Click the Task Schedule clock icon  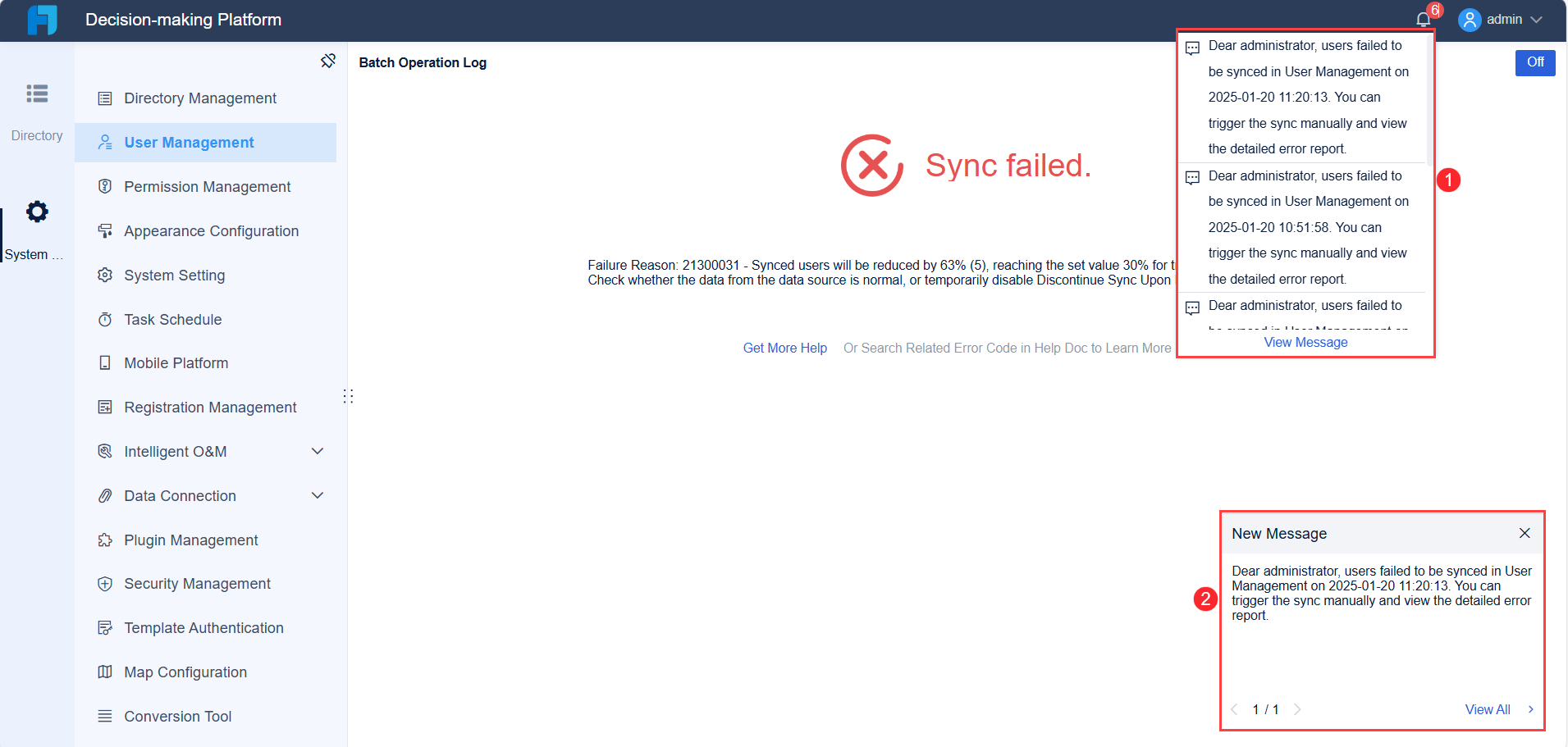pos(106,319)
